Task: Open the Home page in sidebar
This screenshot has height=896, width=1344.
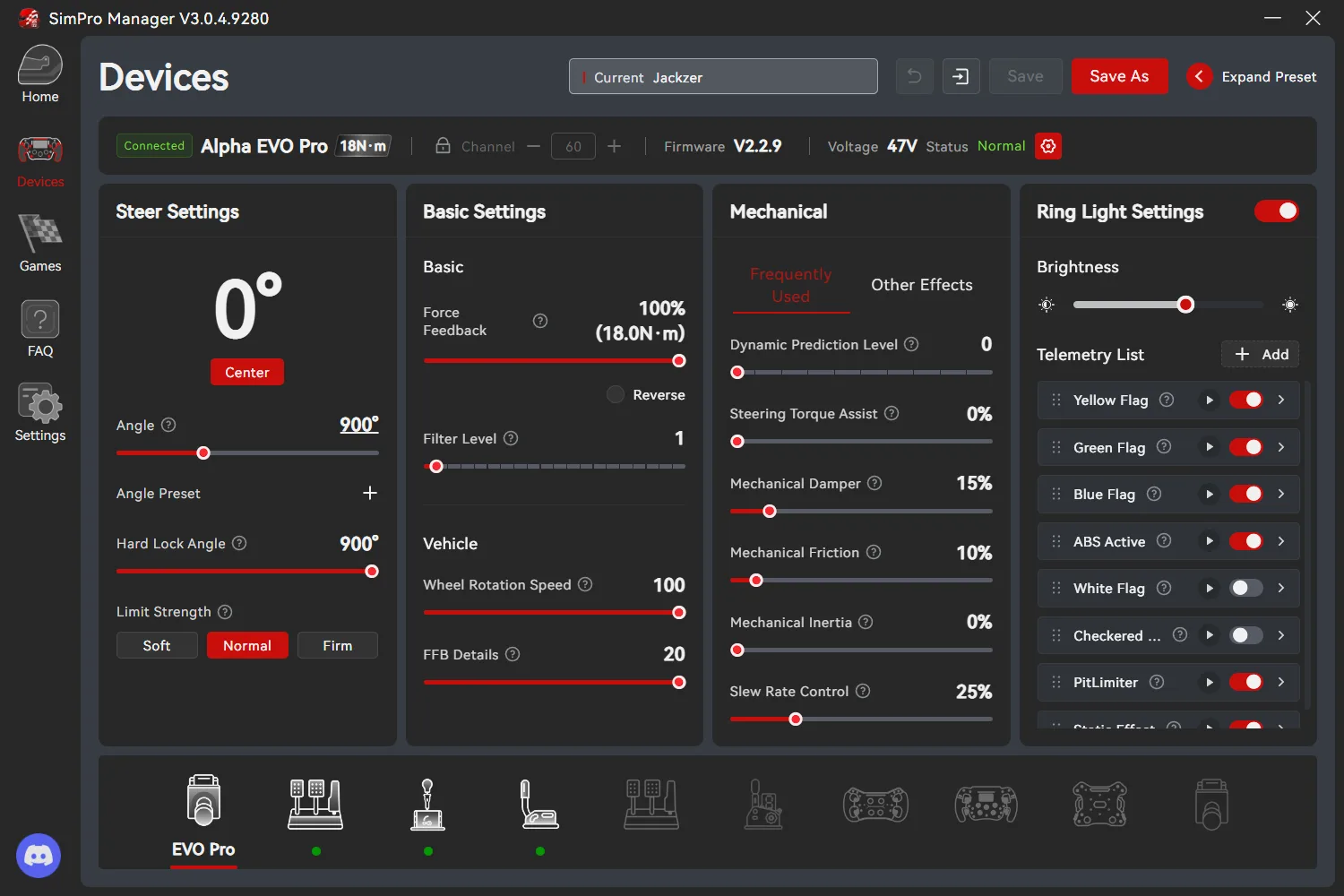Action: click(40, 74)
